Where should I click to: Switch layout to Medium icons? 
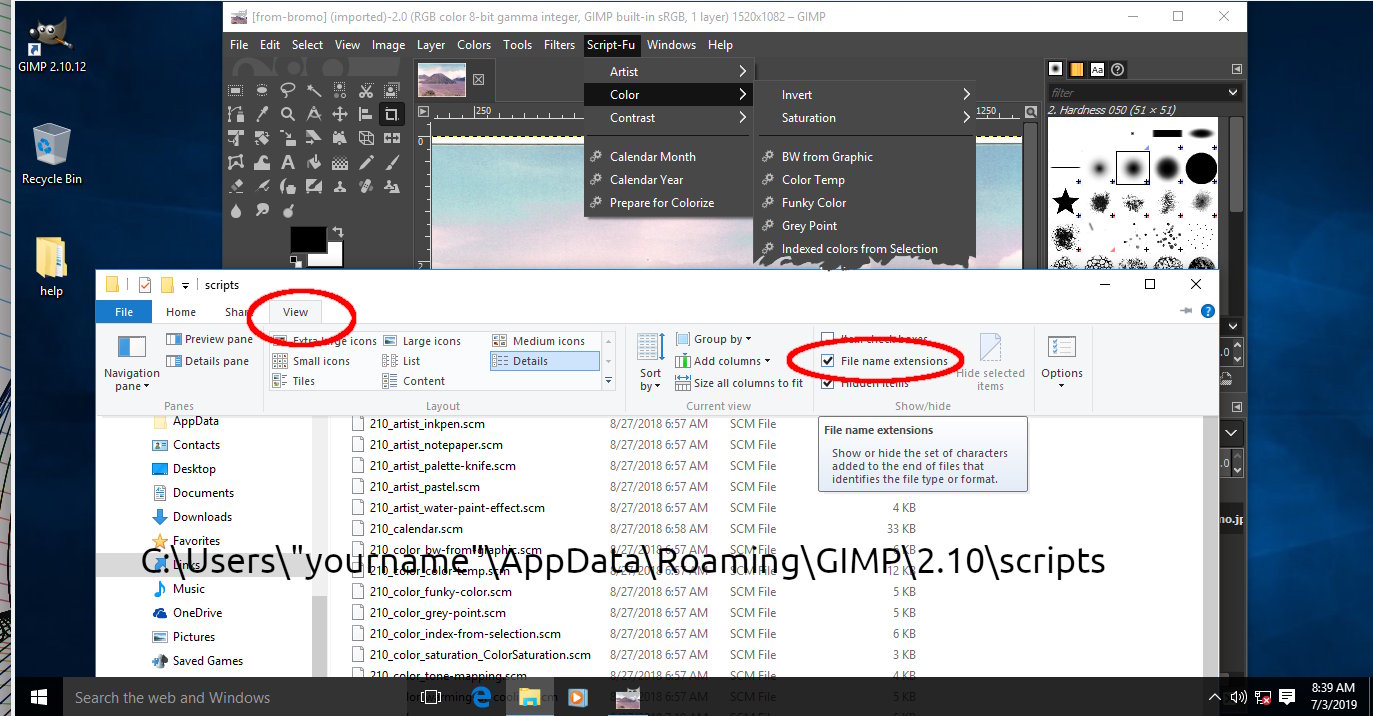tap(538, 341)
